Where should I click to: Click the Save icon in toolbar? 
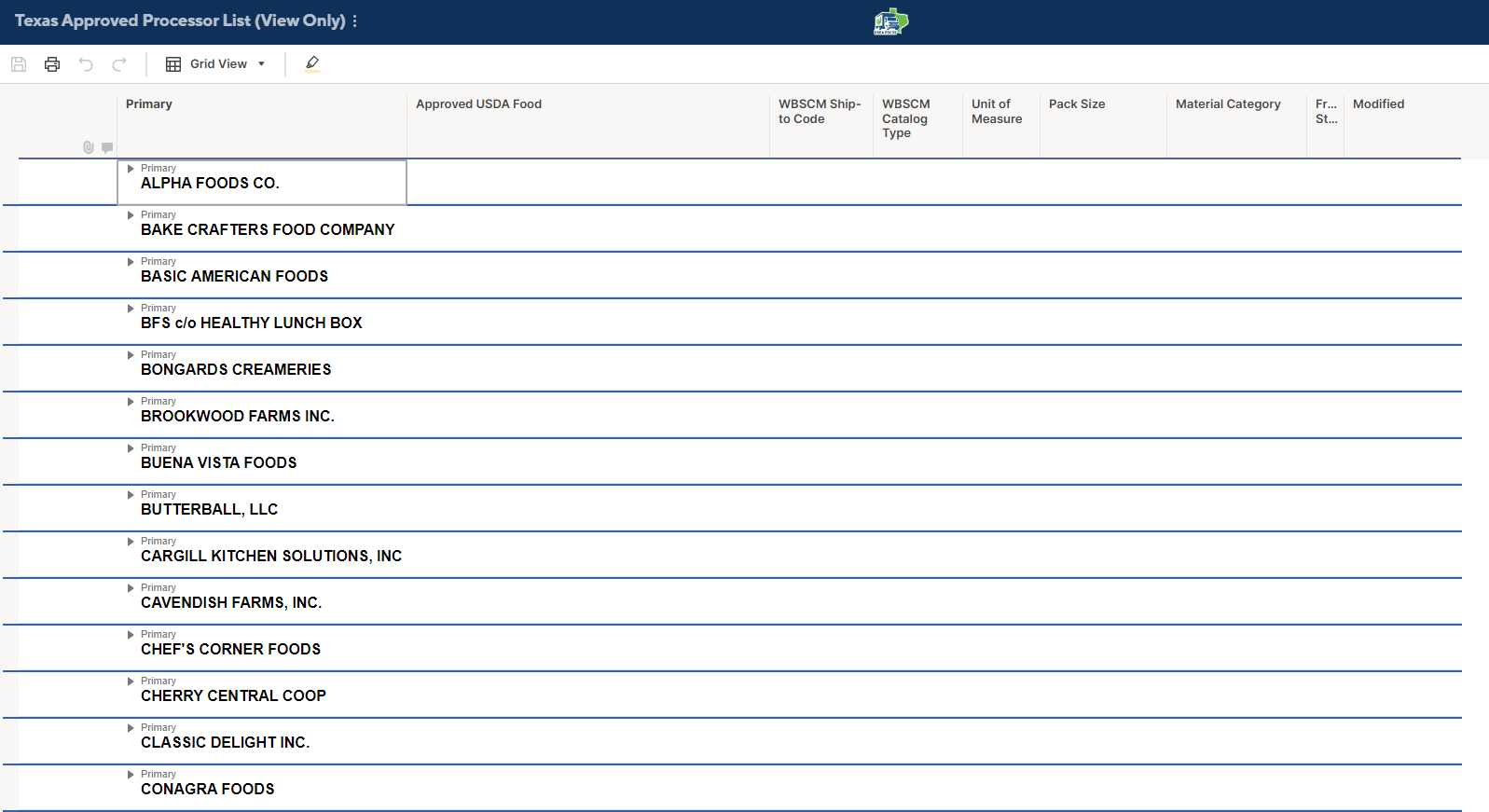tap(19, 64)
